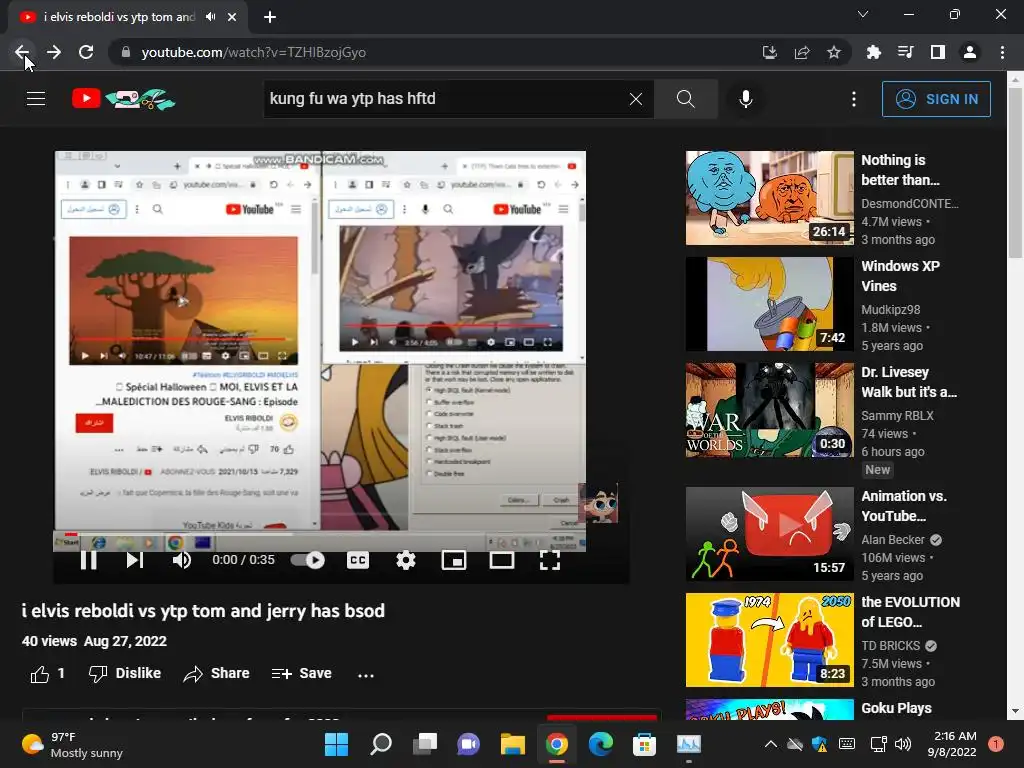Enter fullscreen video mode
Screen dimensions: 1024x768
click(x=550, y=560)
